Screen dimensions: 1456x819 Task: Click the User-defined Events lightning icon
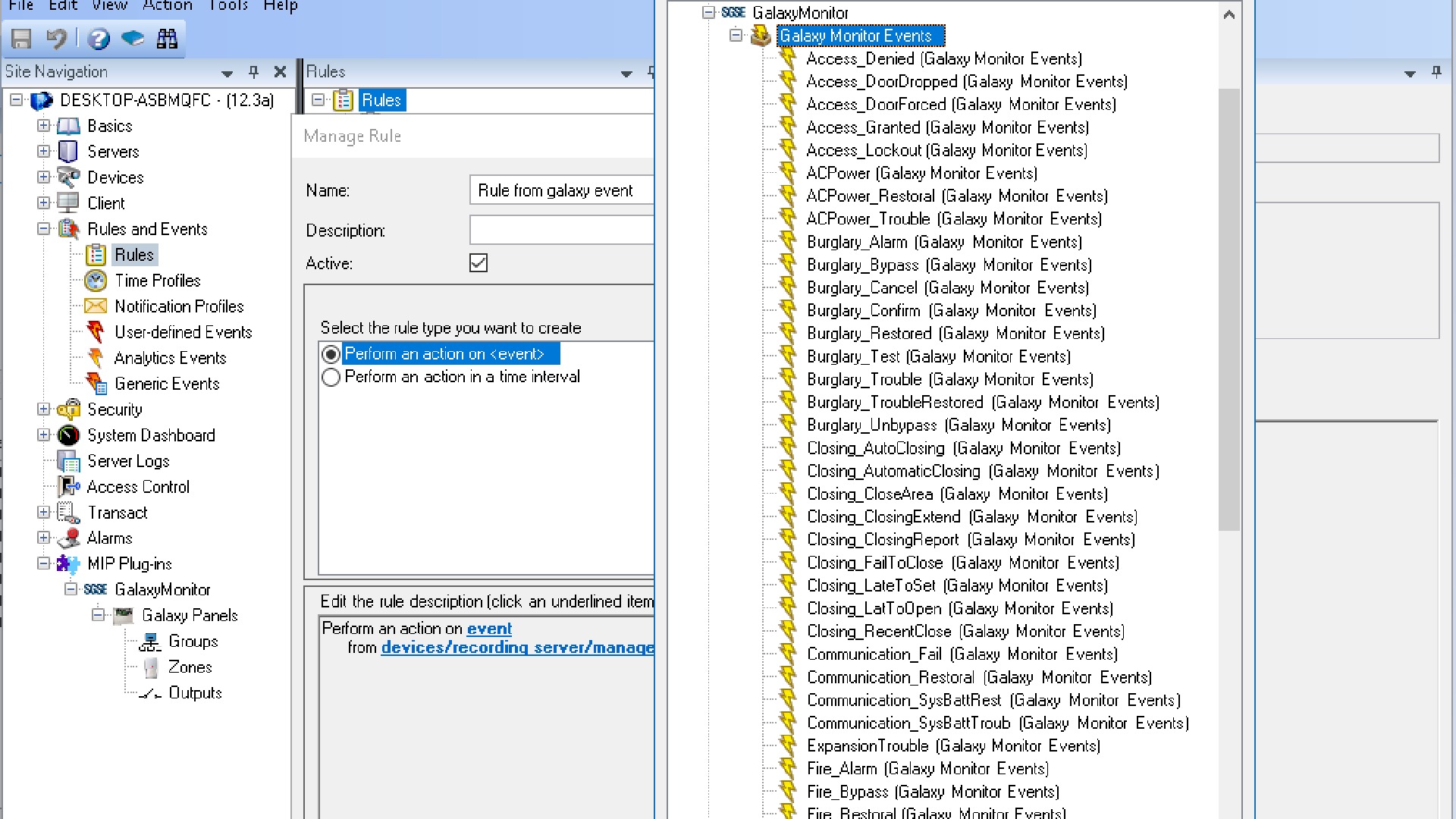point(96,332)
